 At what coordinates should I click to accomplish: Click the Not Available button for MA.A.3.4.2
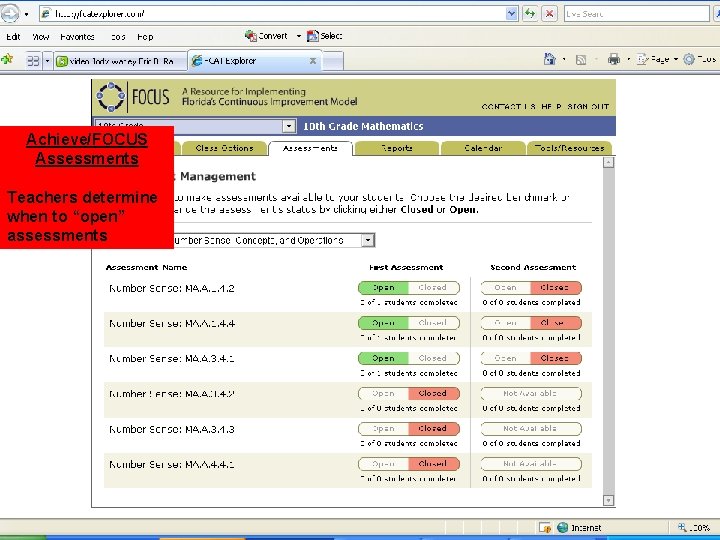point(531,394)
